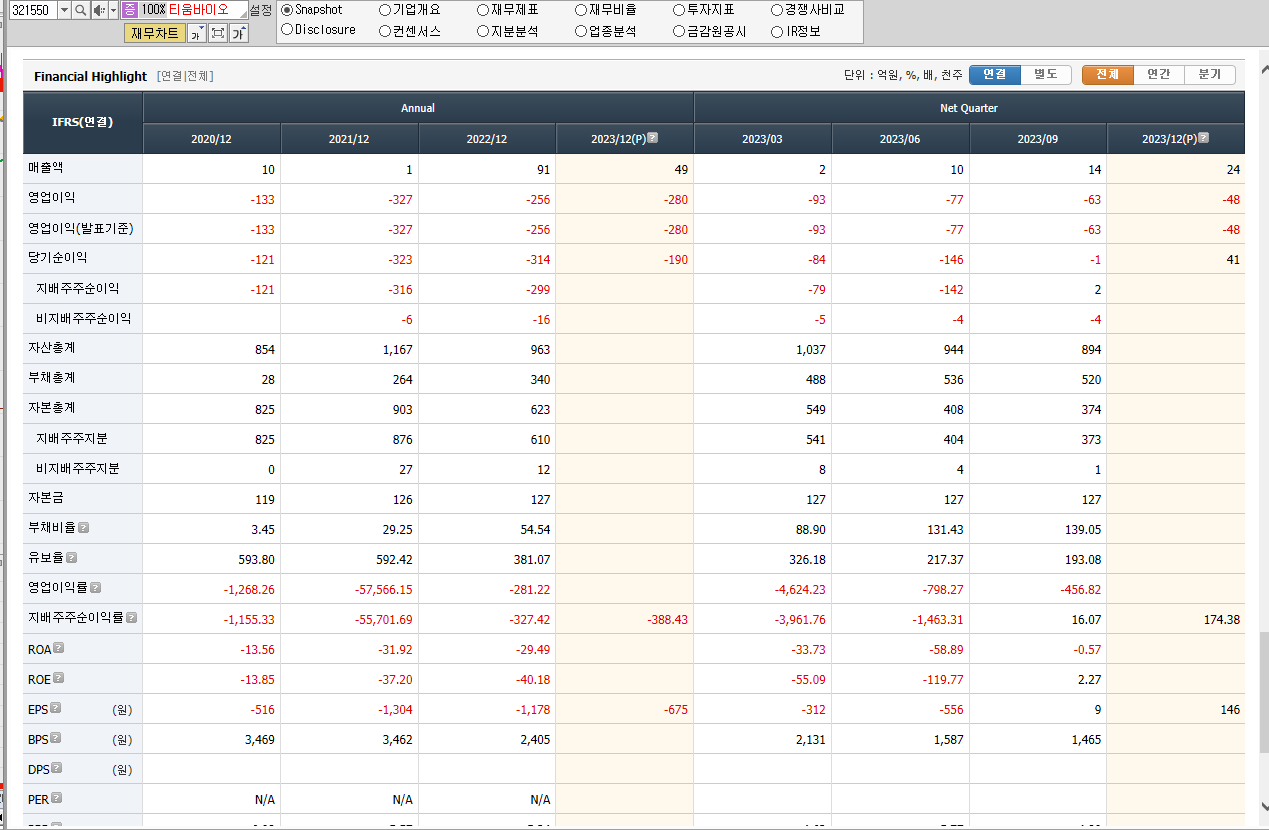Select the 기업개요 radio button
Image resolution: width=1269 pixels, height=830 pixels.
pyautogui.click(x=385, y=10)
